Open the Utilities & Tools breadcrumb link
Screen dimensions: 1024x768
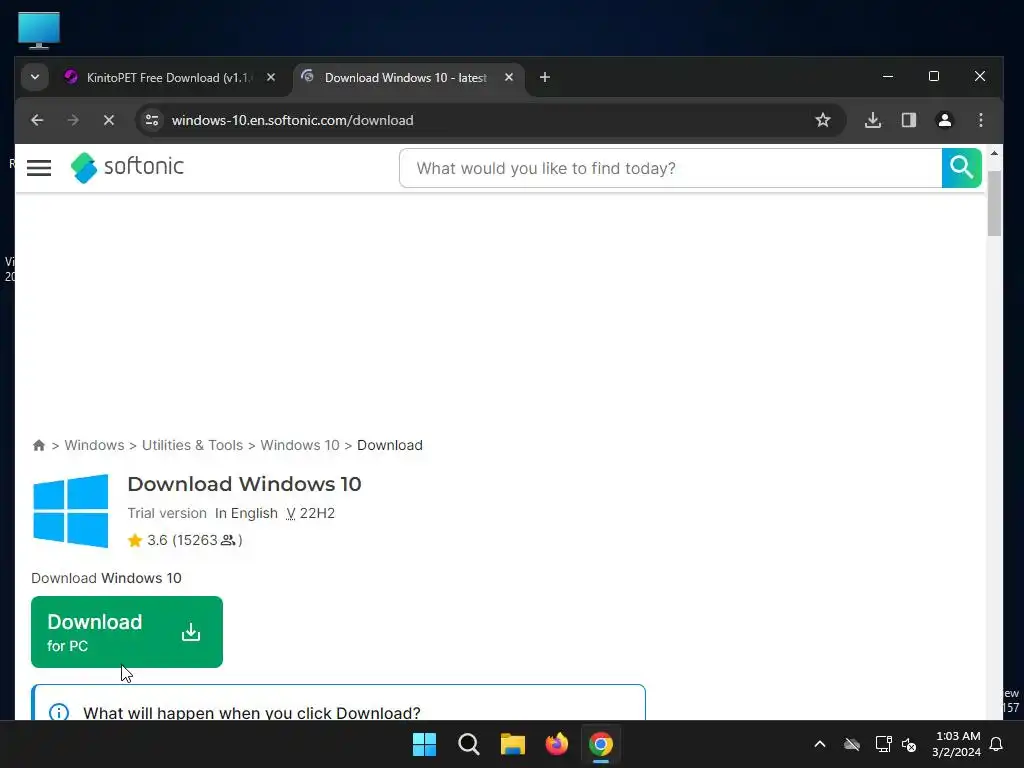pos(192,445)
